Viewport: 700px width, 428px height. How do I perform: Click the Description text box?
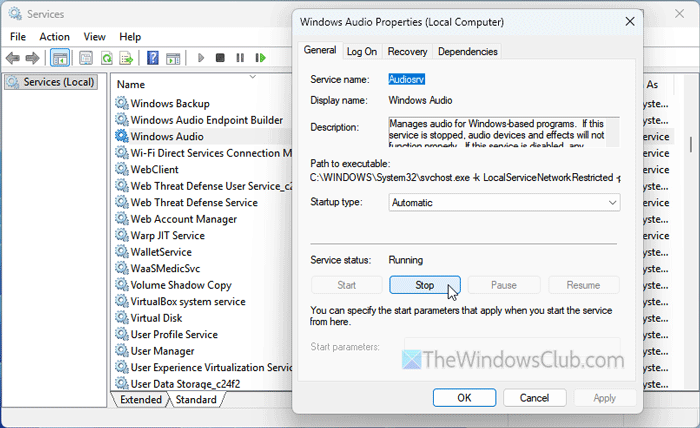click(x=504, y=132)
